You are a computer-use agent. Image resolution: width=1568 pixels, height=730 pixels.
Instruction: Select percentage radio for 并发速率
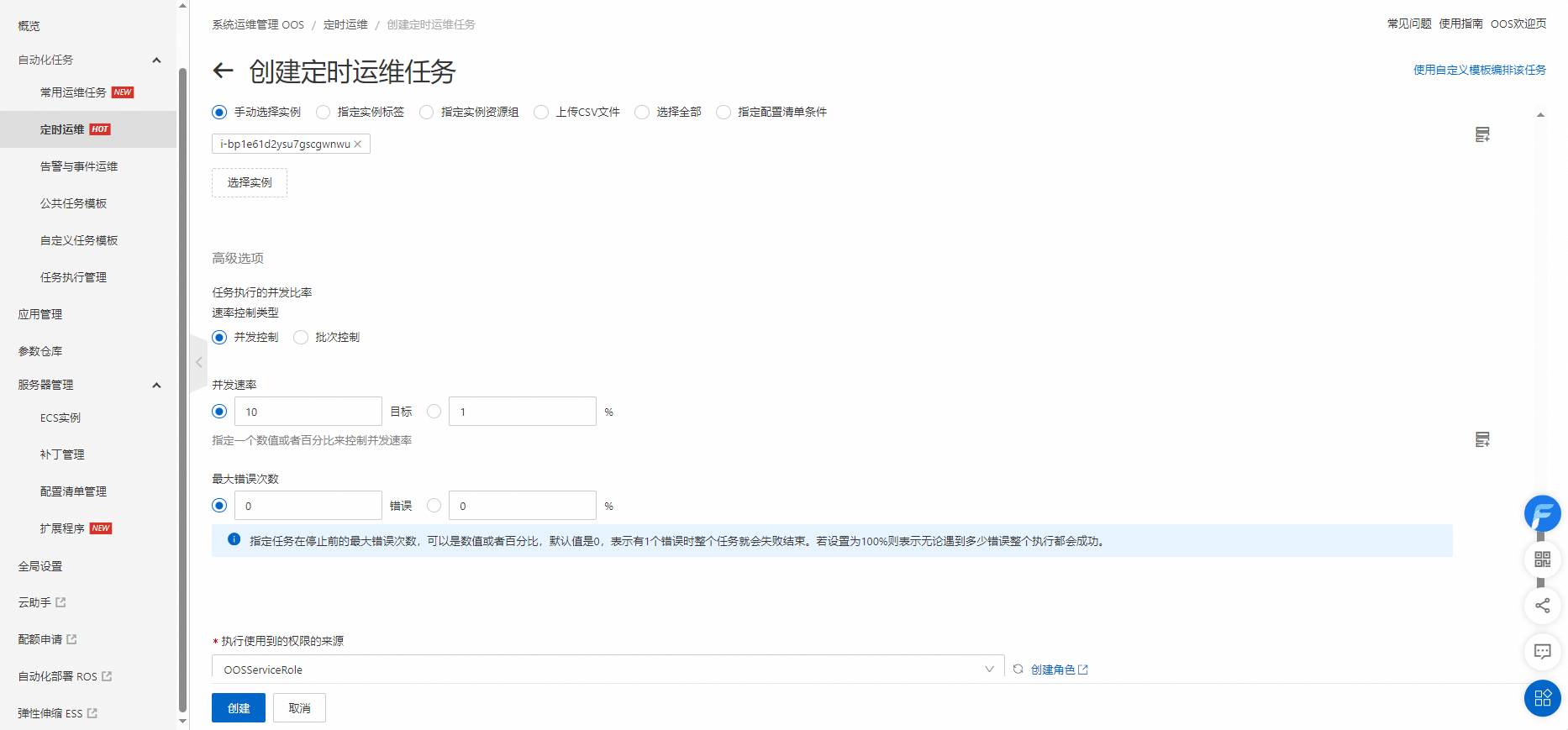[x=434, y=412]
